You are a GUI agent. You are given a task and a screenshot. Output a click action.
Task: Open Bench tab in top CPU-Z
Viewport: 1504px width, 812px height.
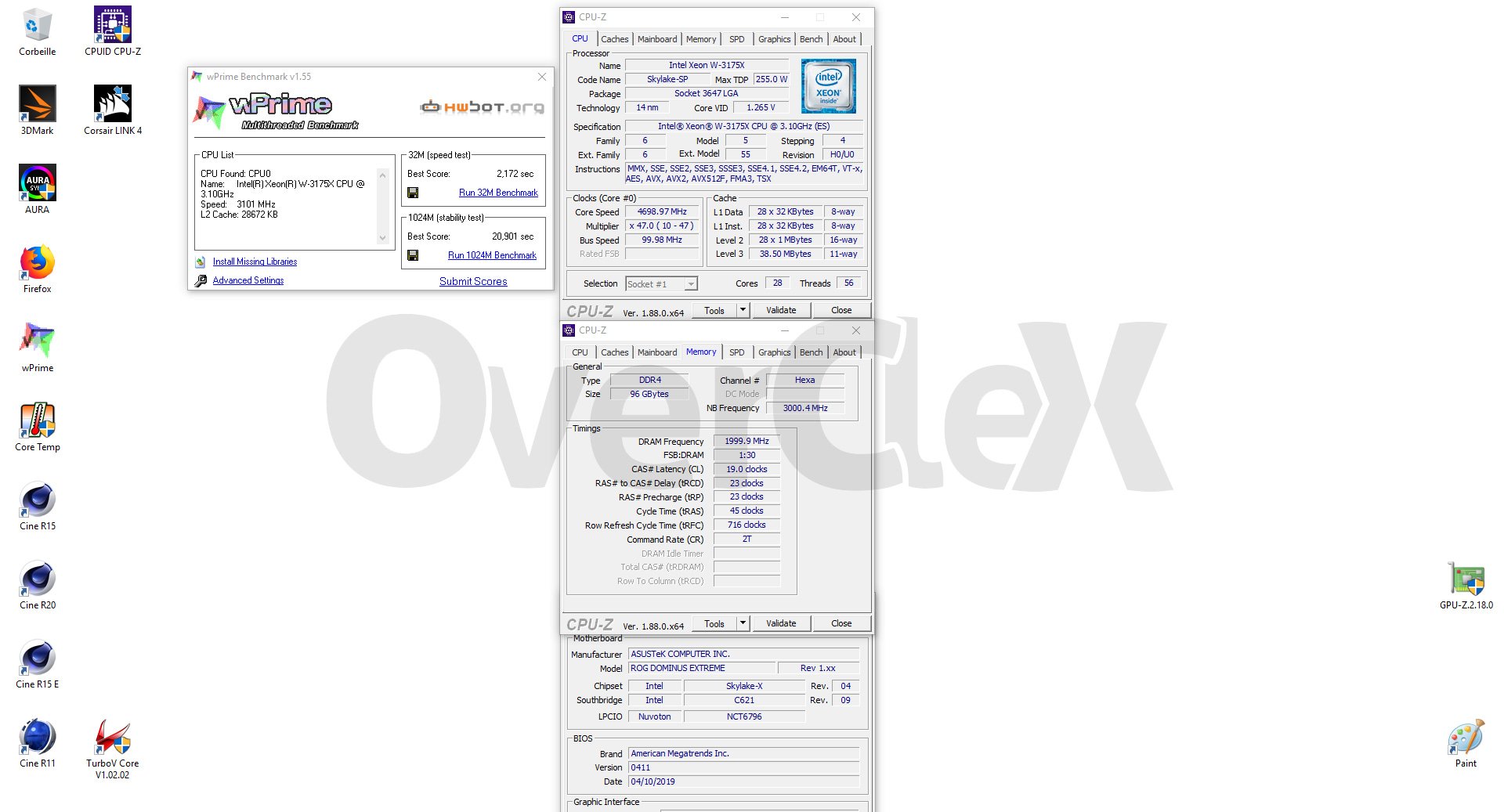click(x=812, y=39)
